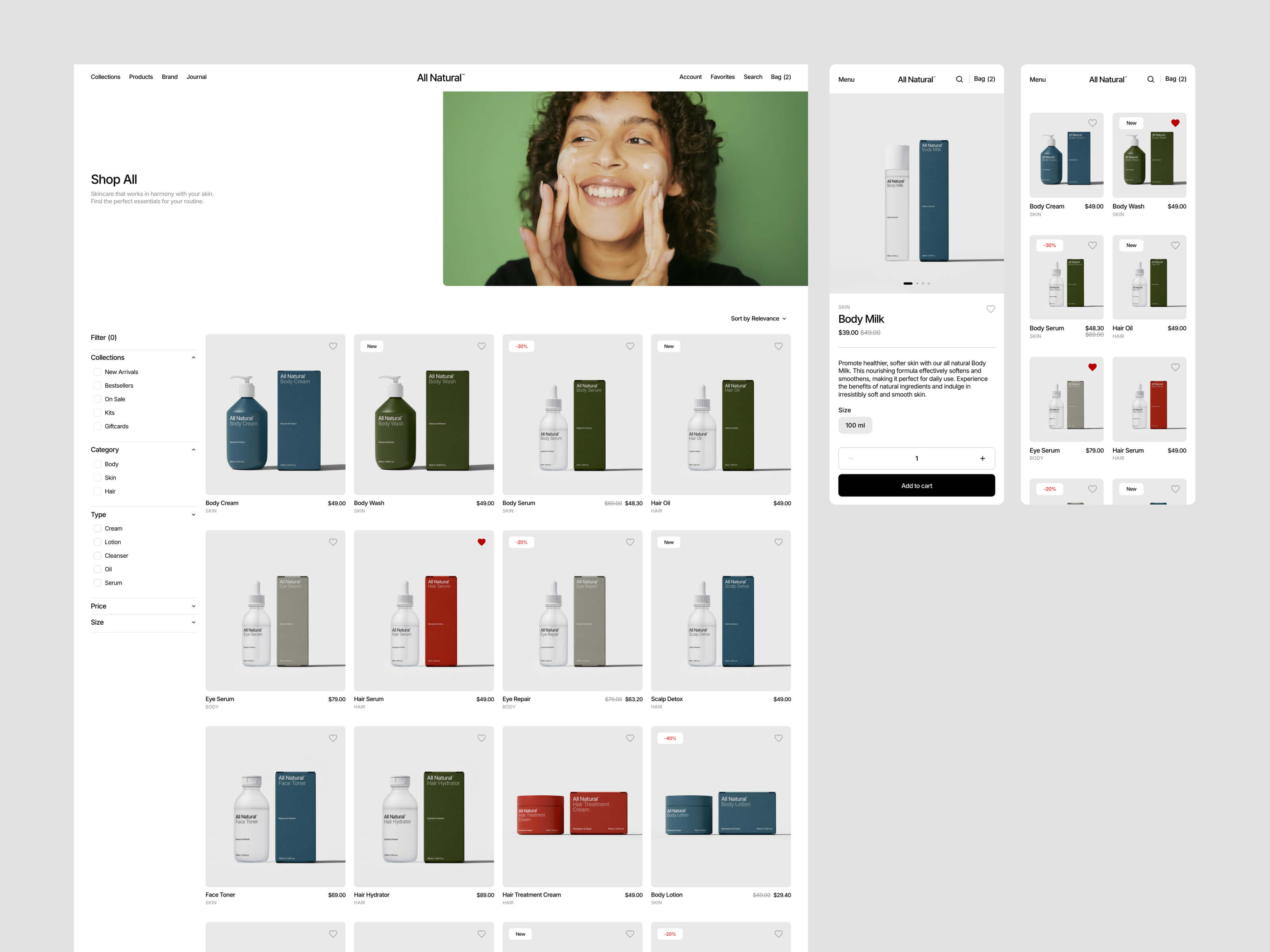Favorite the Body Cream product heart icon
The height and width of the screenshot is (952, 1270).
pyautogui.click(x=333, y=346)
